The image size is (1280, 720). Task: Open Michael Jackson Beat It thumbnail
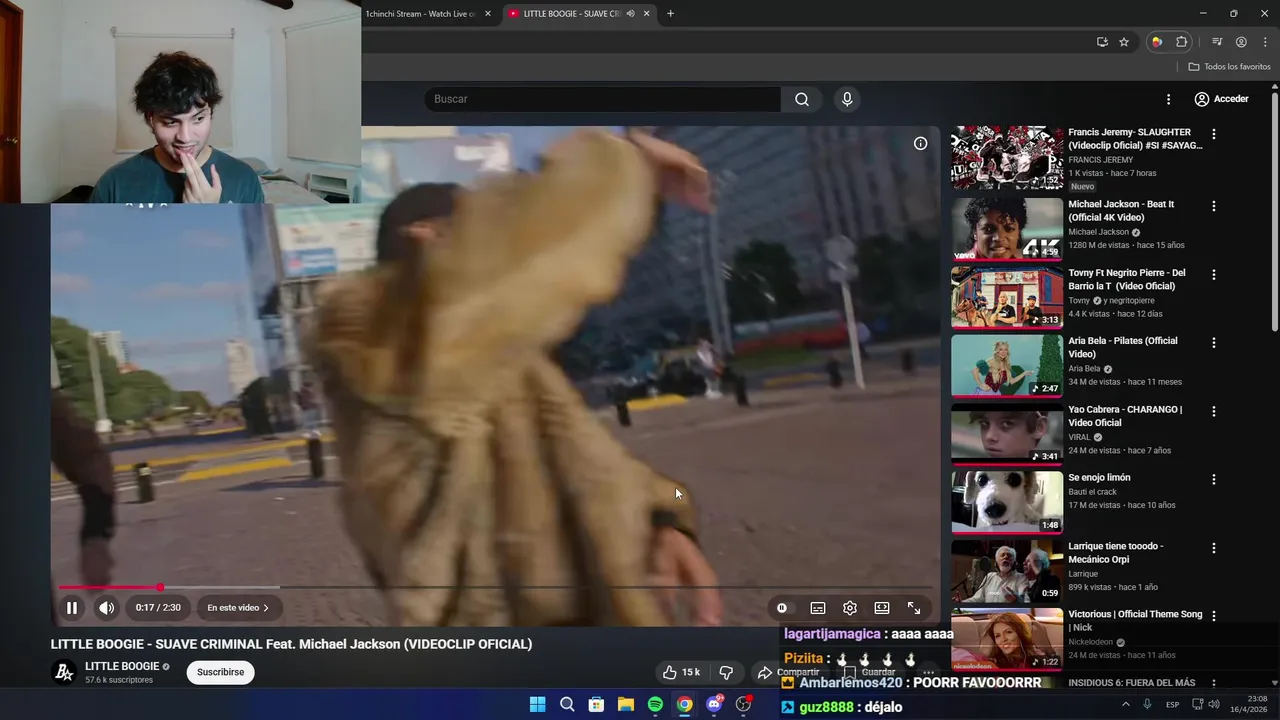pos(1007,229)
